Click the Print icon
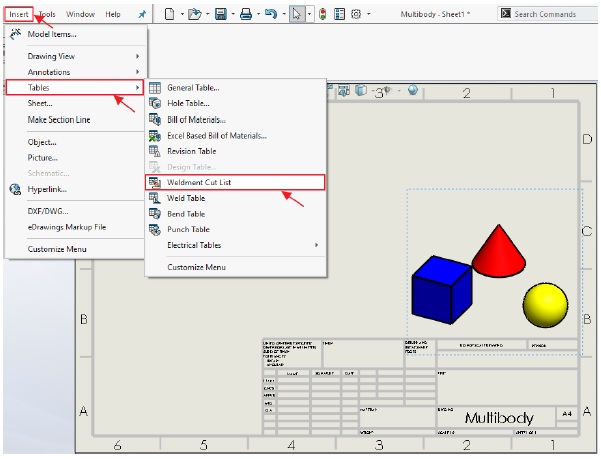601x459 pixels. click(246, 14)
